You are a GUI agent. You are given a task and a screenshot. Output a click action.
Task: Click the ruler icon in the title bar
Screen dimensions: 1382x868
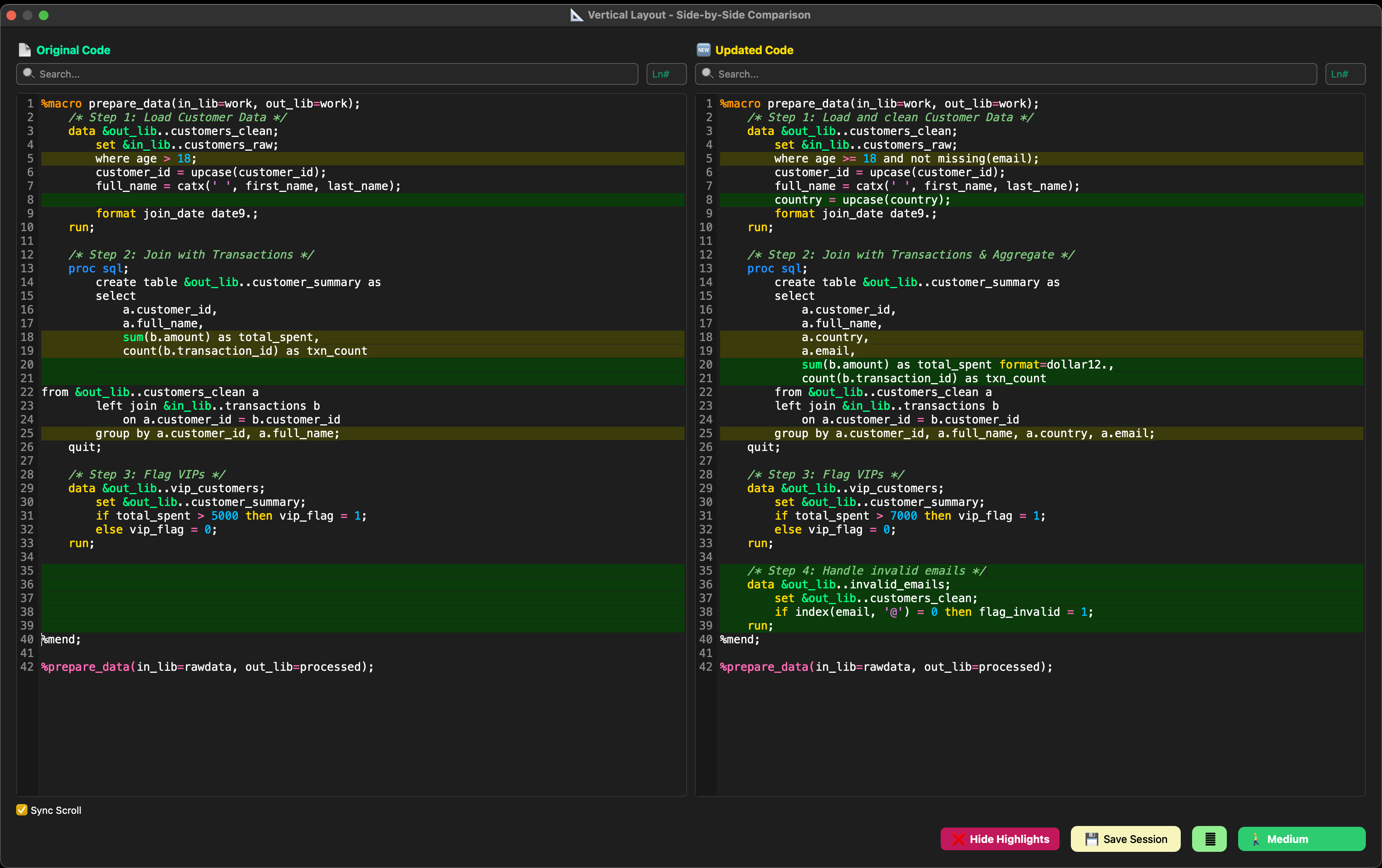576,15
